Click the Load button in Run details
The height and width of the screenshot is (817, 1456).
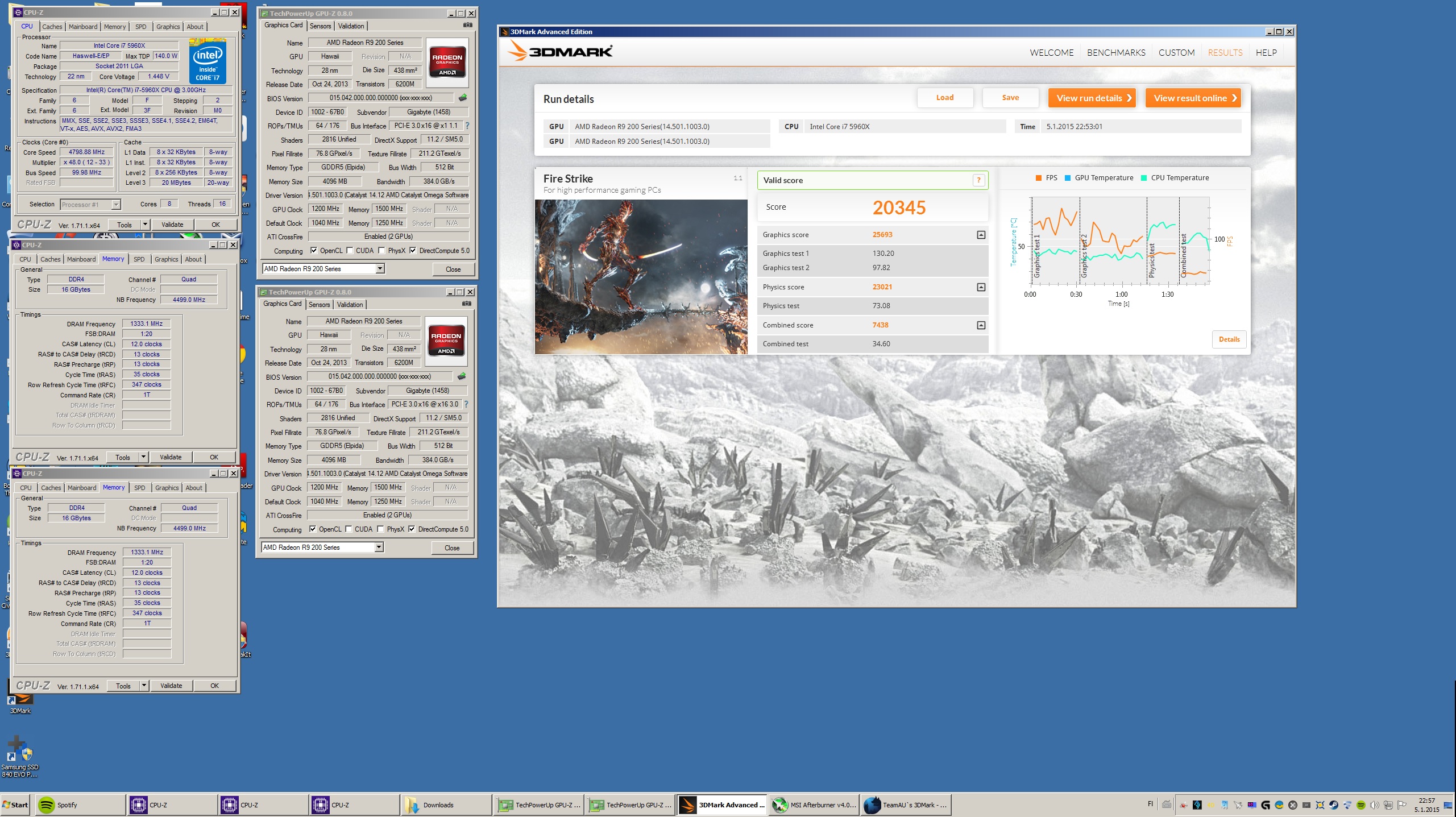pos(945,98)
